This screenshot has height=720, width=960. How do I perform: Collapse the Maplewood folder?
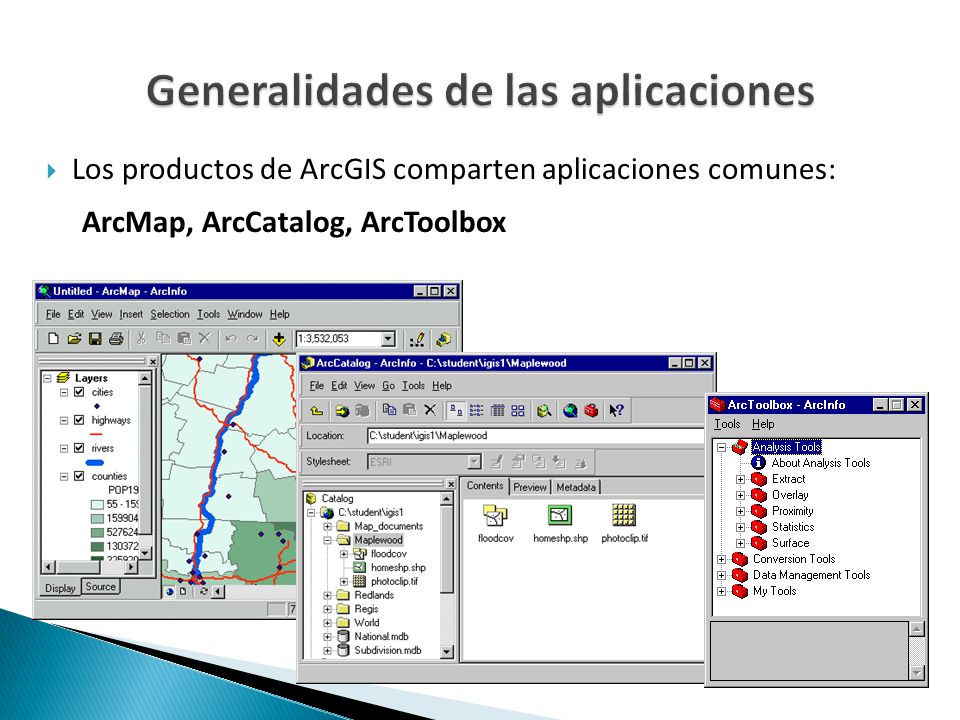click(x=328, y=540)
